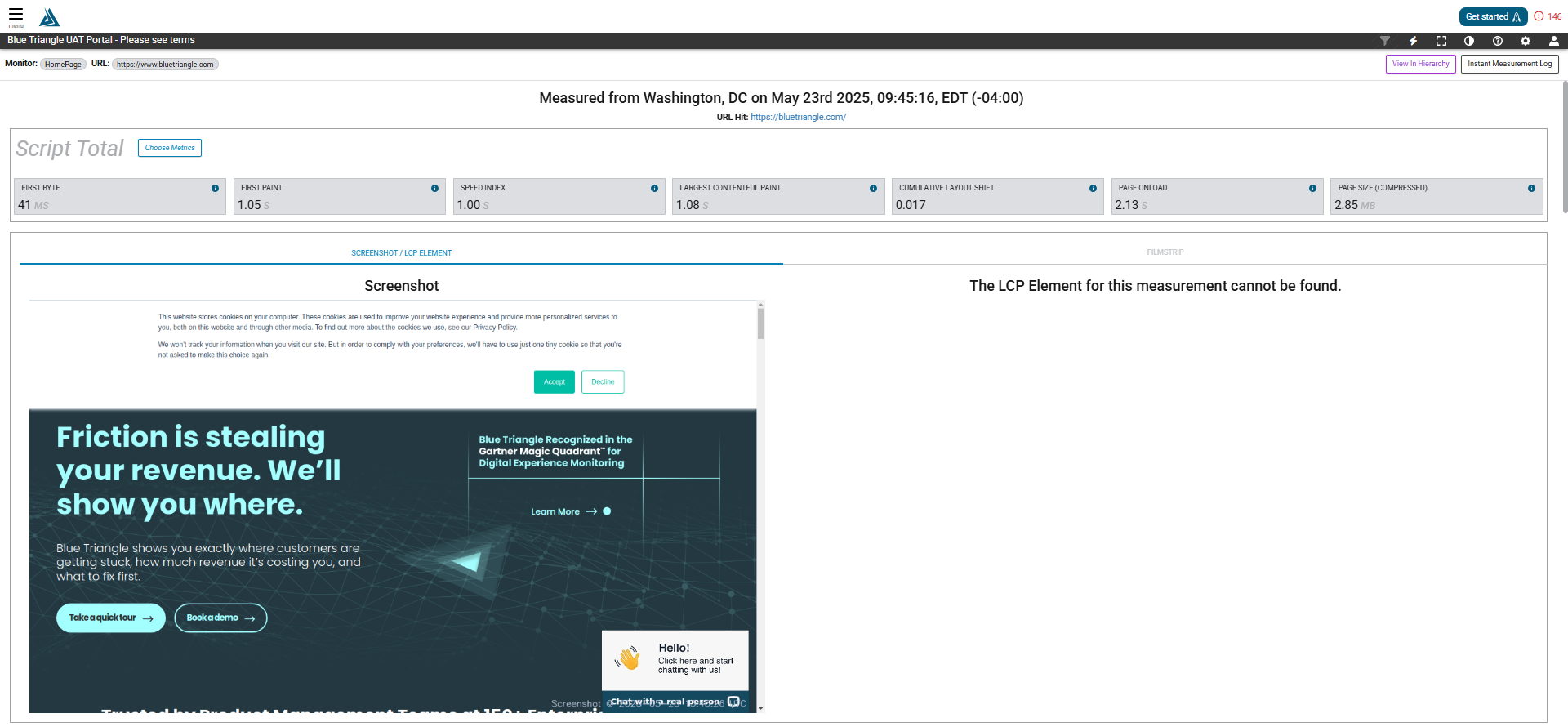Click the Page Onload info icon
This screenshot has height=727, width=1568.
click(1312, 188)
